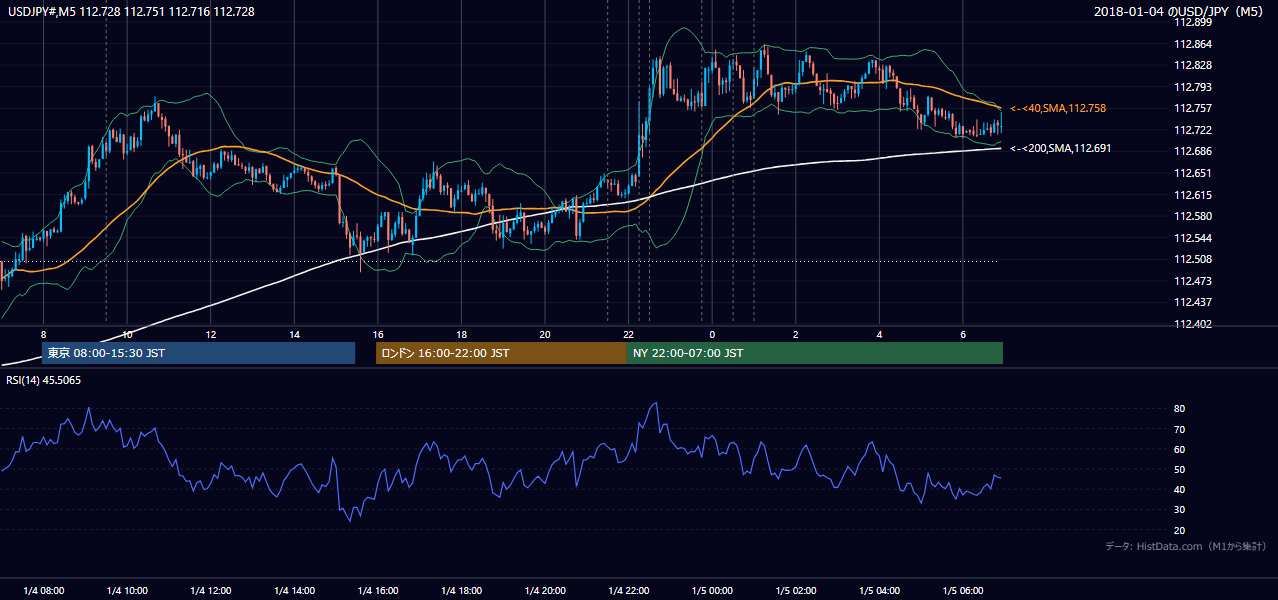Click RSI scale value 30

point(1180,510)
